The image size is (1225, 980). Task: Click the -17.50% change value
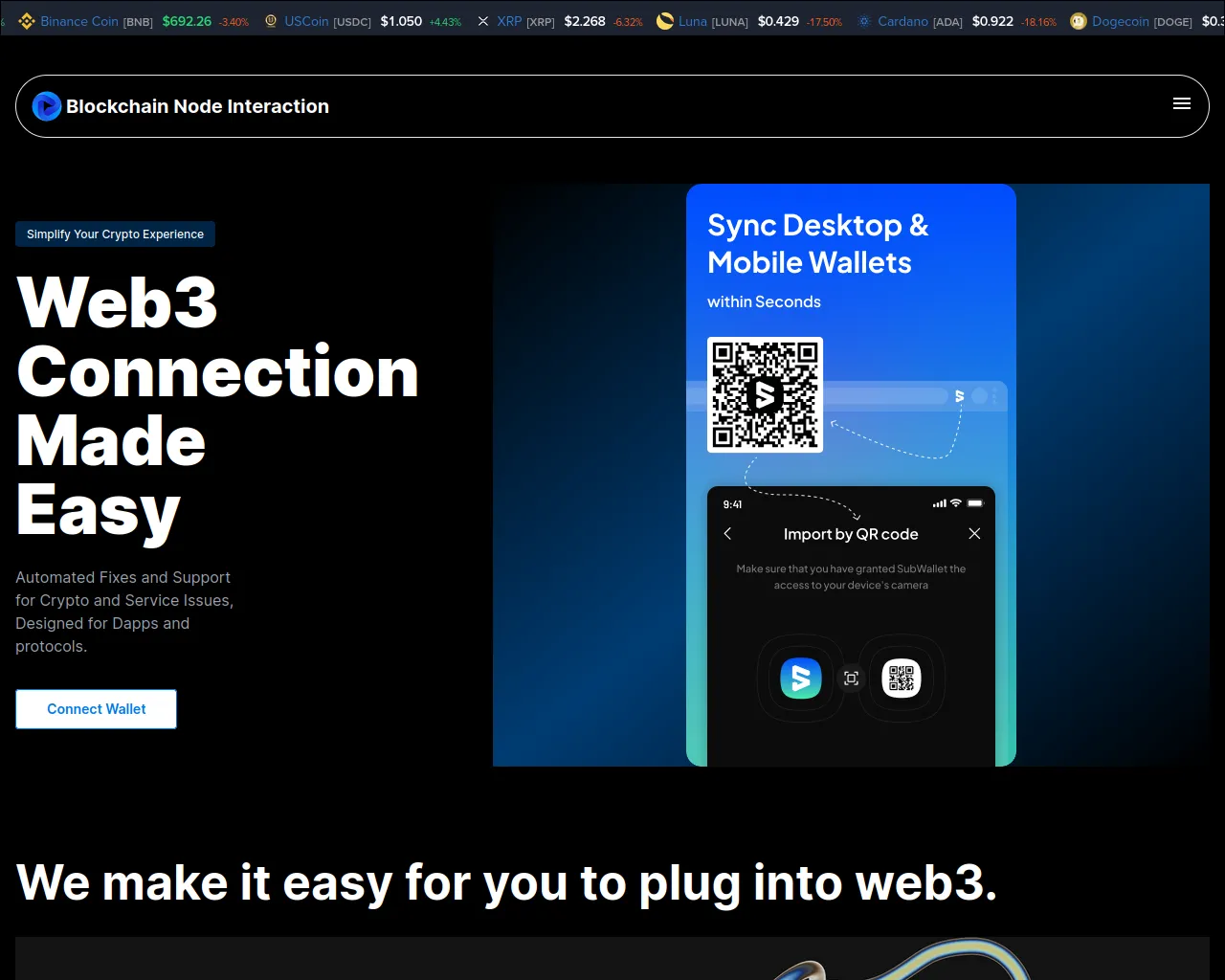[824, 22]
